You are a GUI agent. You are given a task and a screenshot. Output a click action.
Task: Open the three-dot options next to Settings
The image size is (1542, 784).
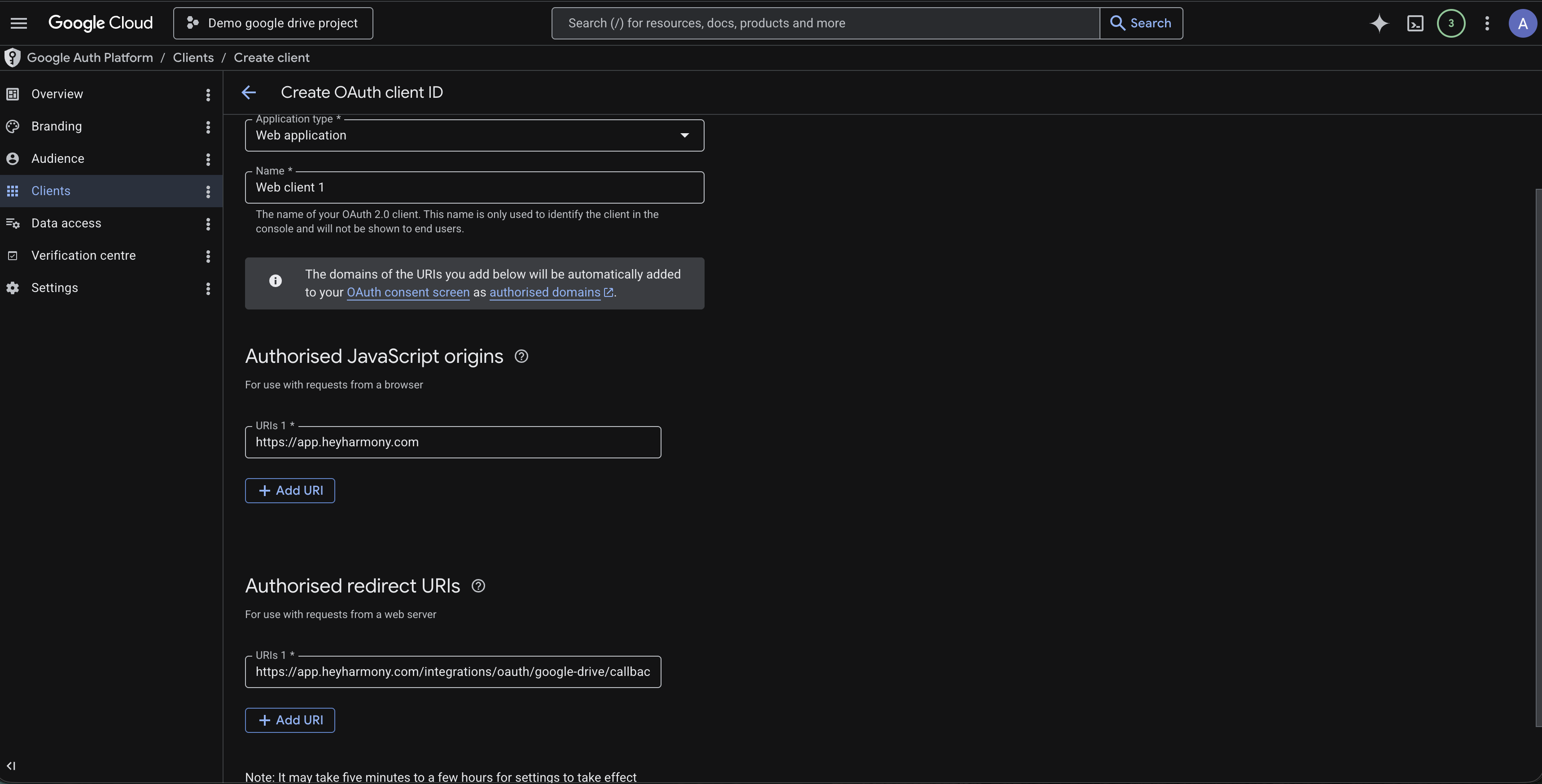click(x=208, y=288)
